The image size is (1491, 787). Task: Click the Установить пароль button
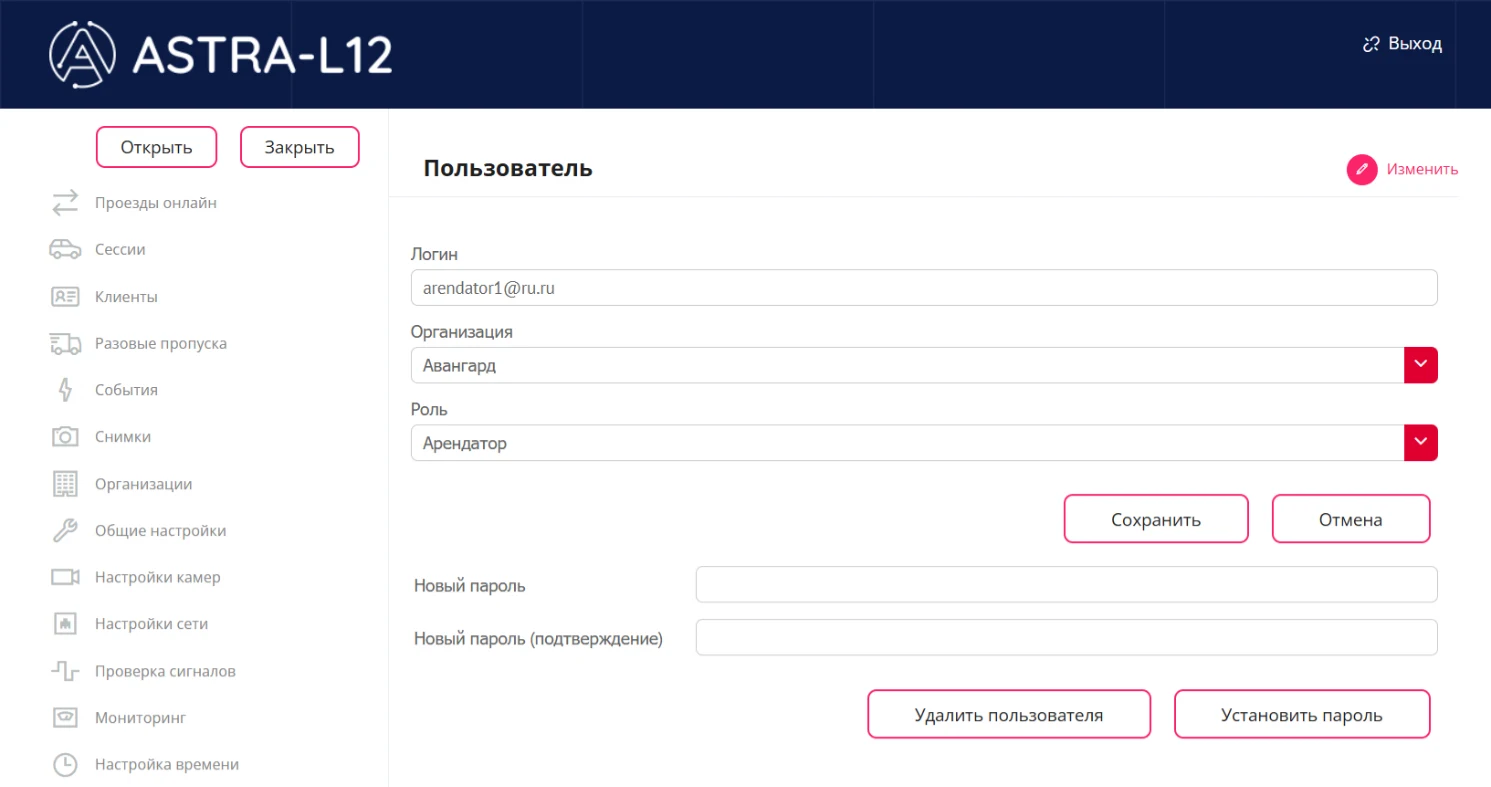point(1302,714)
